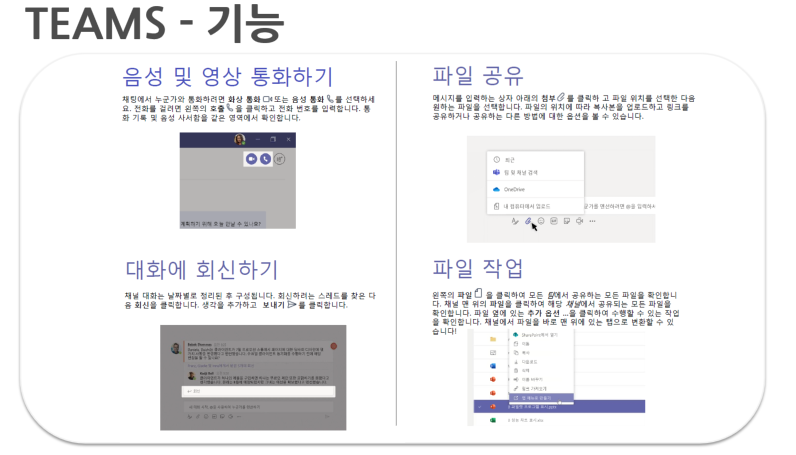Click the 음성 및 영상 통화하기 heading
796x455 pixels.
tap(228, 77)
